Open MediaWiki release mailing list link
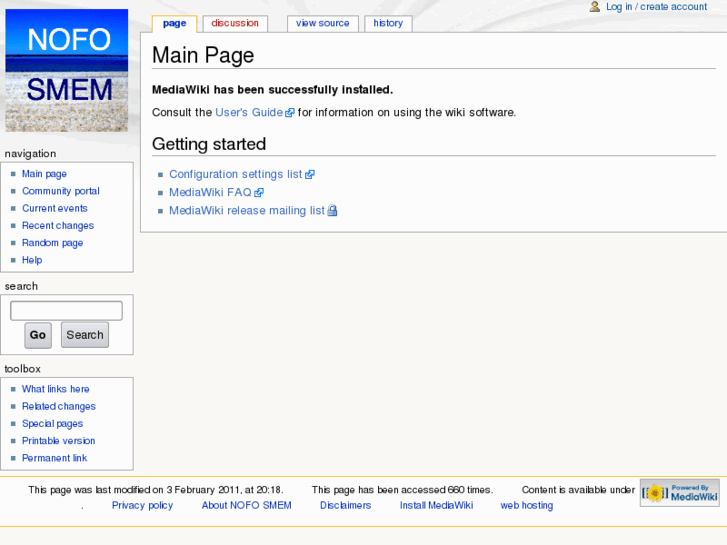Image resolution: width=727 pixels, height=545 pixels. [x=247, y=211]
